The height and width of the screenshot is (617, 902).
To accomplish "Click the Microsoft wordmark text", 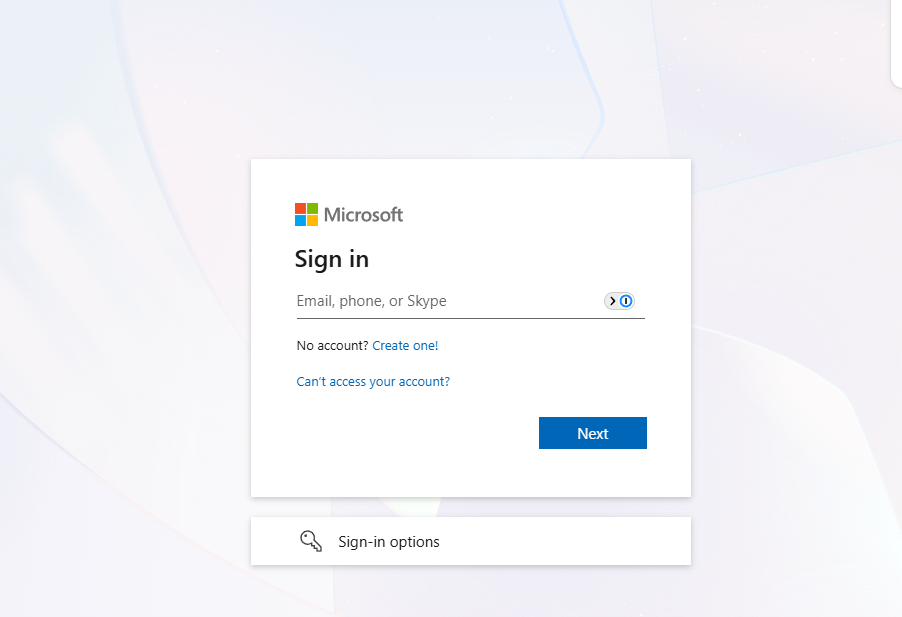I will click(364, 214).
